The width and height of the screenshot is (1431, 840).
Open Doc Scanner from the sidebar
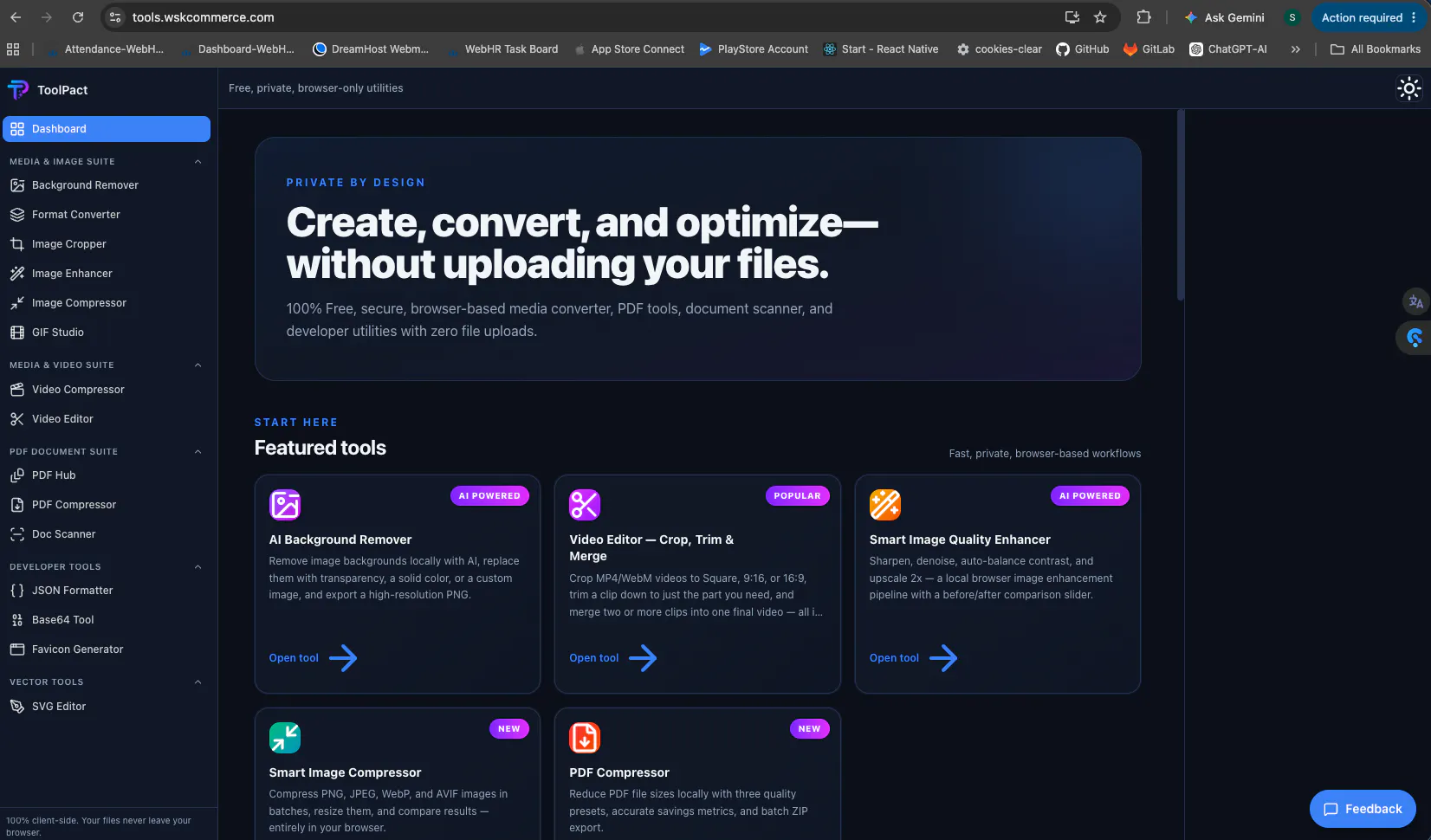(107, 534)
